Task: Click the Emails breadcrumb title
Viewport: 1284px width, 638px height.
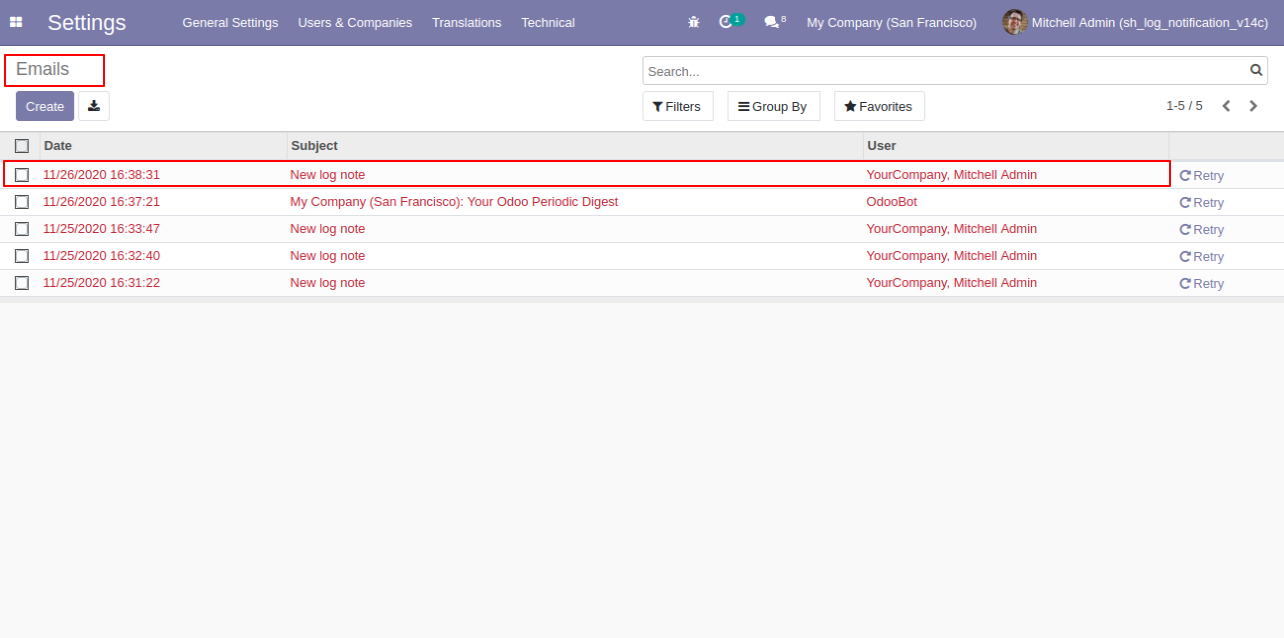Action: (43, 70)
